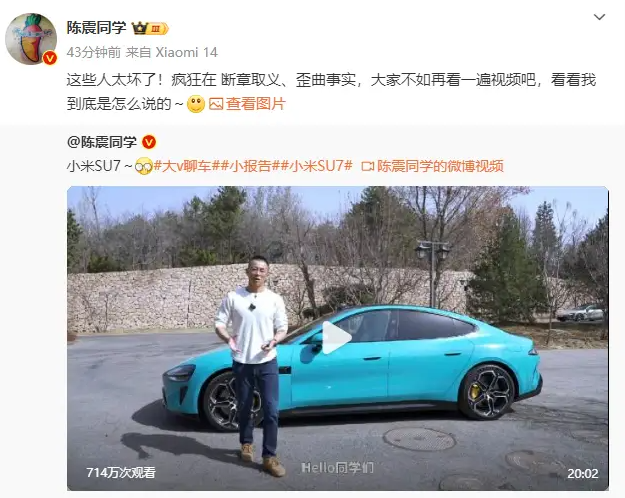This screenshot has width=625, height=498.
Task: Click the 来自 Xiaomi 14 source label
Action: tap(172, 52)
